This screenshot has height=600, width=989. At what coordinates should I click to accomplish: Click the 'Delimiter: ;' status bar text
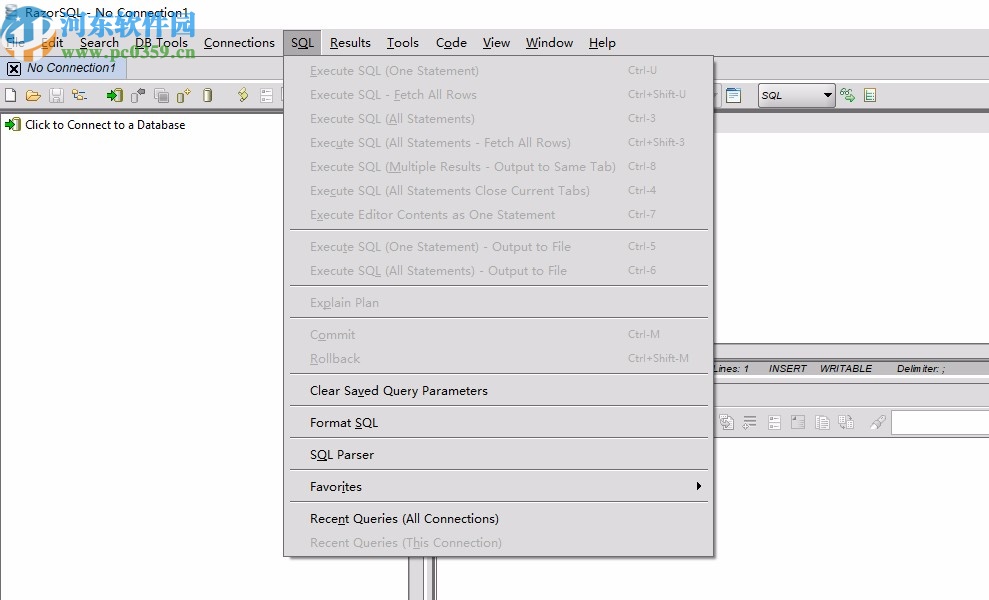tap(921, 368)
